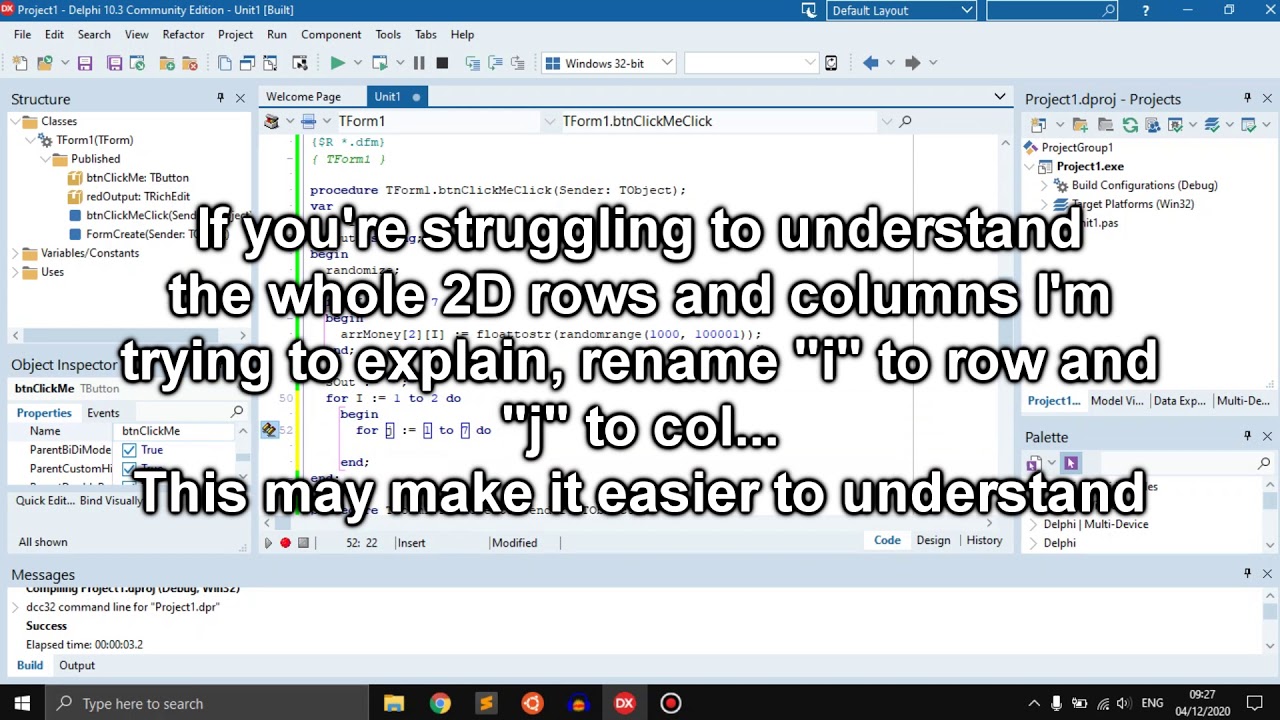Click the IDE Insight search box
This screenshot has height=720, width=1280.
tap(1051, 10)
